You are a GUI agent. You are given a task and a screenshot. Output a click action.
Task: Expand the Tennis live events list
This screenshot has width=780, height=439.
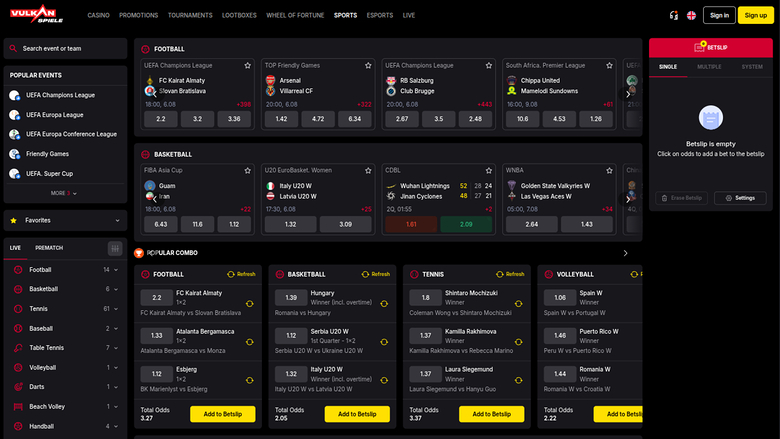(x=116, y=309)
